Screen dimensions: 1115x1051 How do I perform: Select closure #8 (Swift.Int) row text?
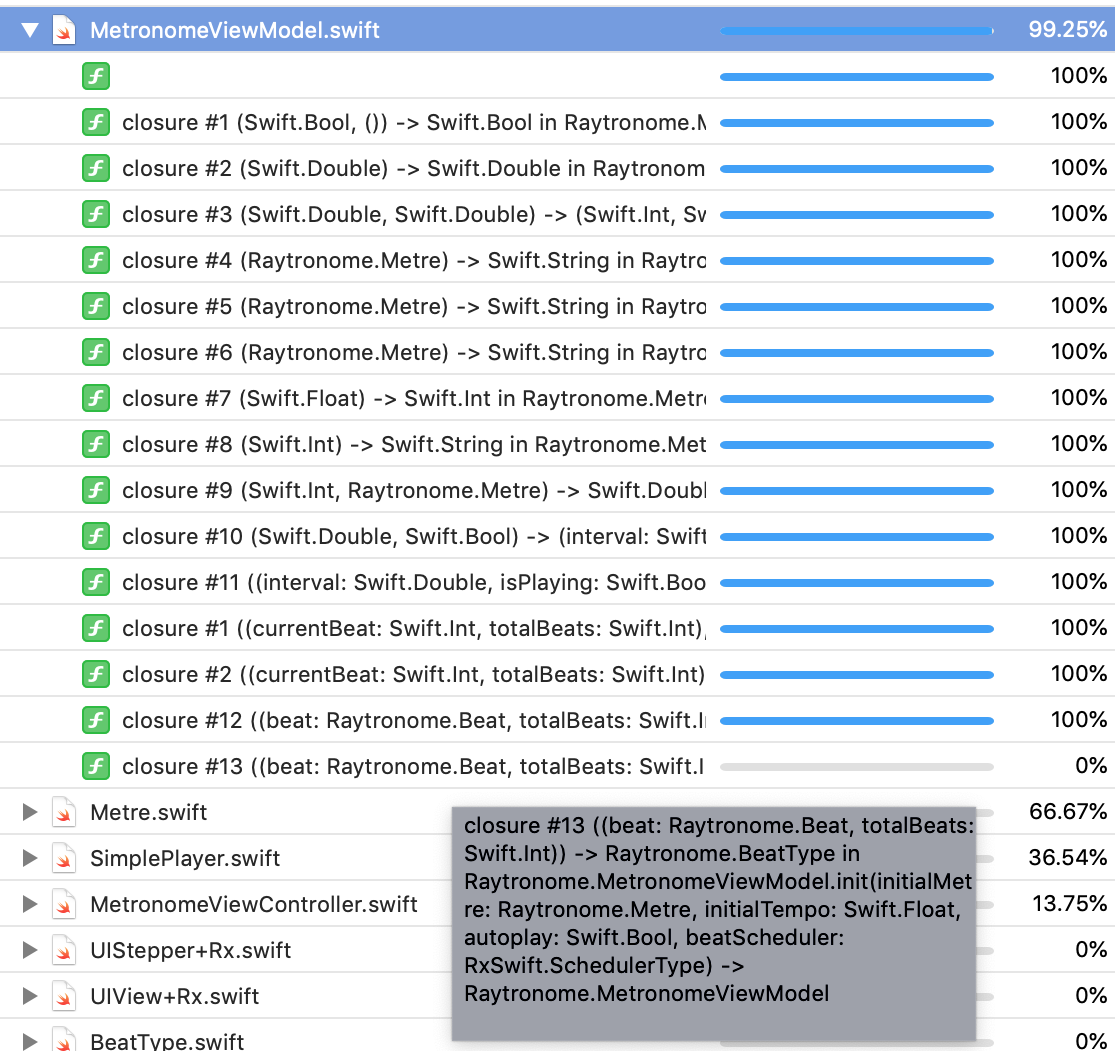point(414,444)
